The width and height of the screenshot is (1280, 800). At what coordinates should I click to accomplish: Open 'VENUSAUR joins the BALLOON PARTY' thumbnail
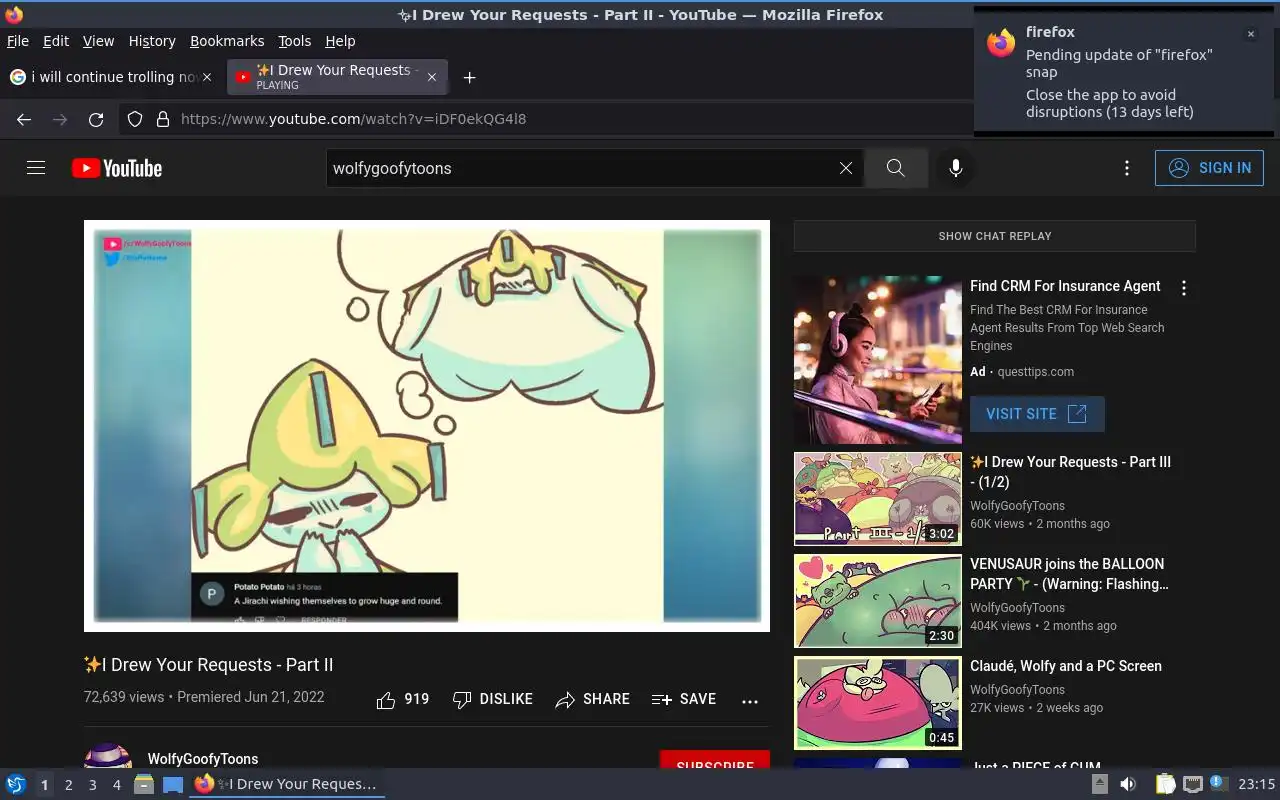[878, 601]
